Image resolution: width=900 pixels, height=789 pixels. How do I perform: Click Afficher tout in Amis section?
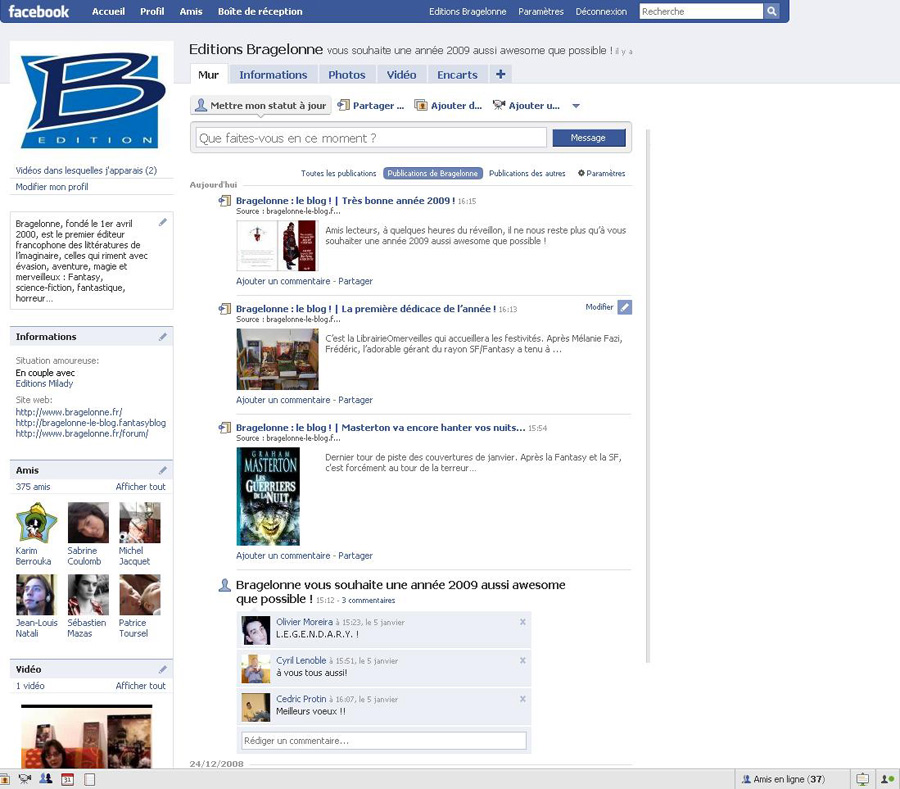point(141,487)
